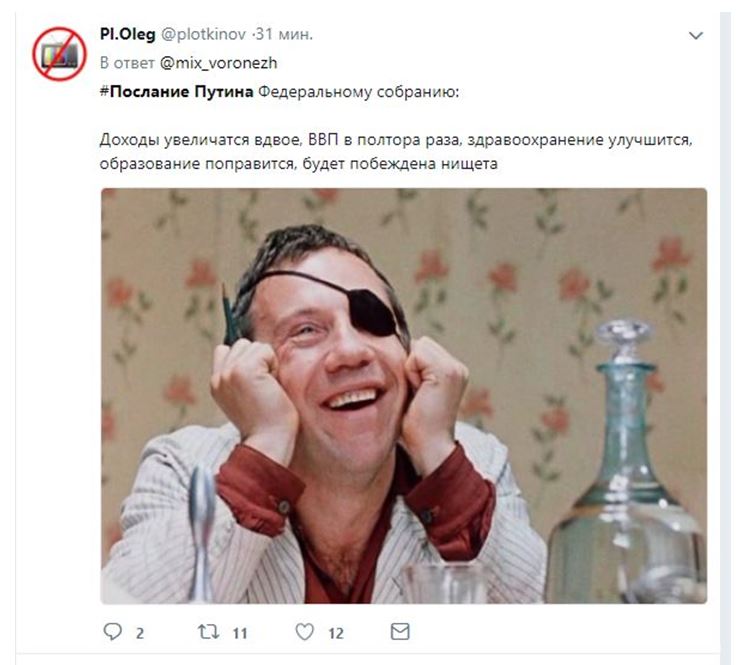Click the like count number 12
Viewport: 750px width, 665px height.
[336, 633]
